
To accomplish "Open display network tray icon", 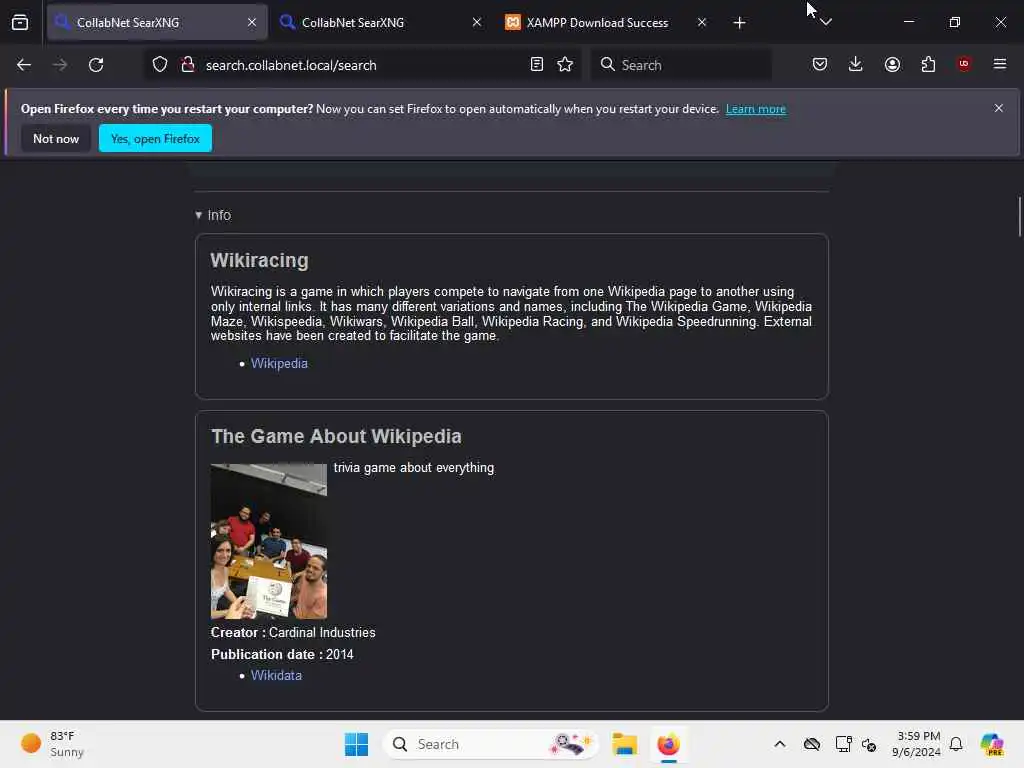I will pyautogui.click(x=843, y=744).
